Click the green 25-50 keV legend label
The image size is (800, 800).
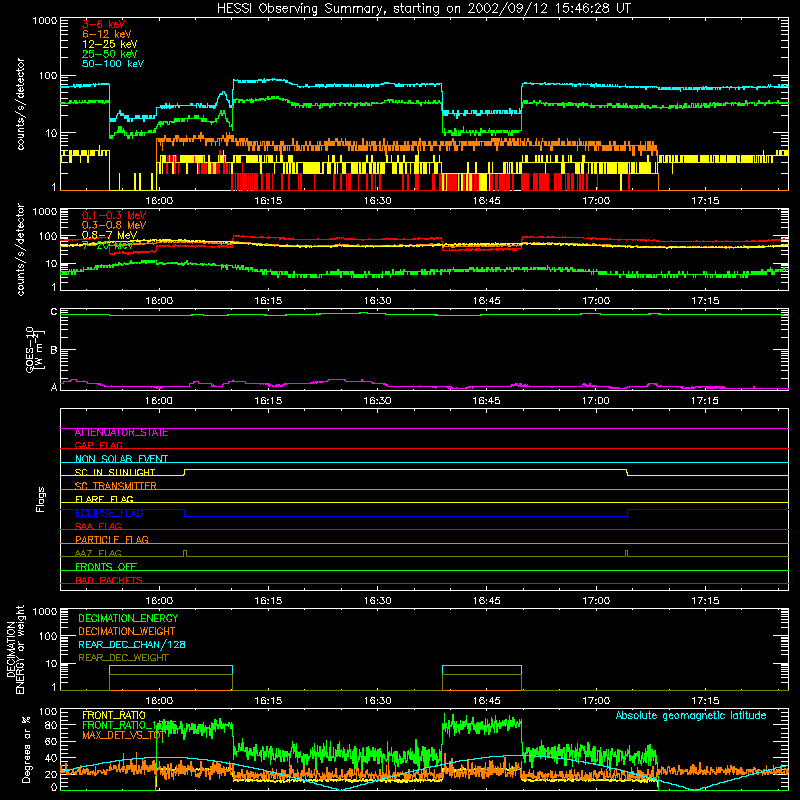pyautogui.click(x=110, y=54)
